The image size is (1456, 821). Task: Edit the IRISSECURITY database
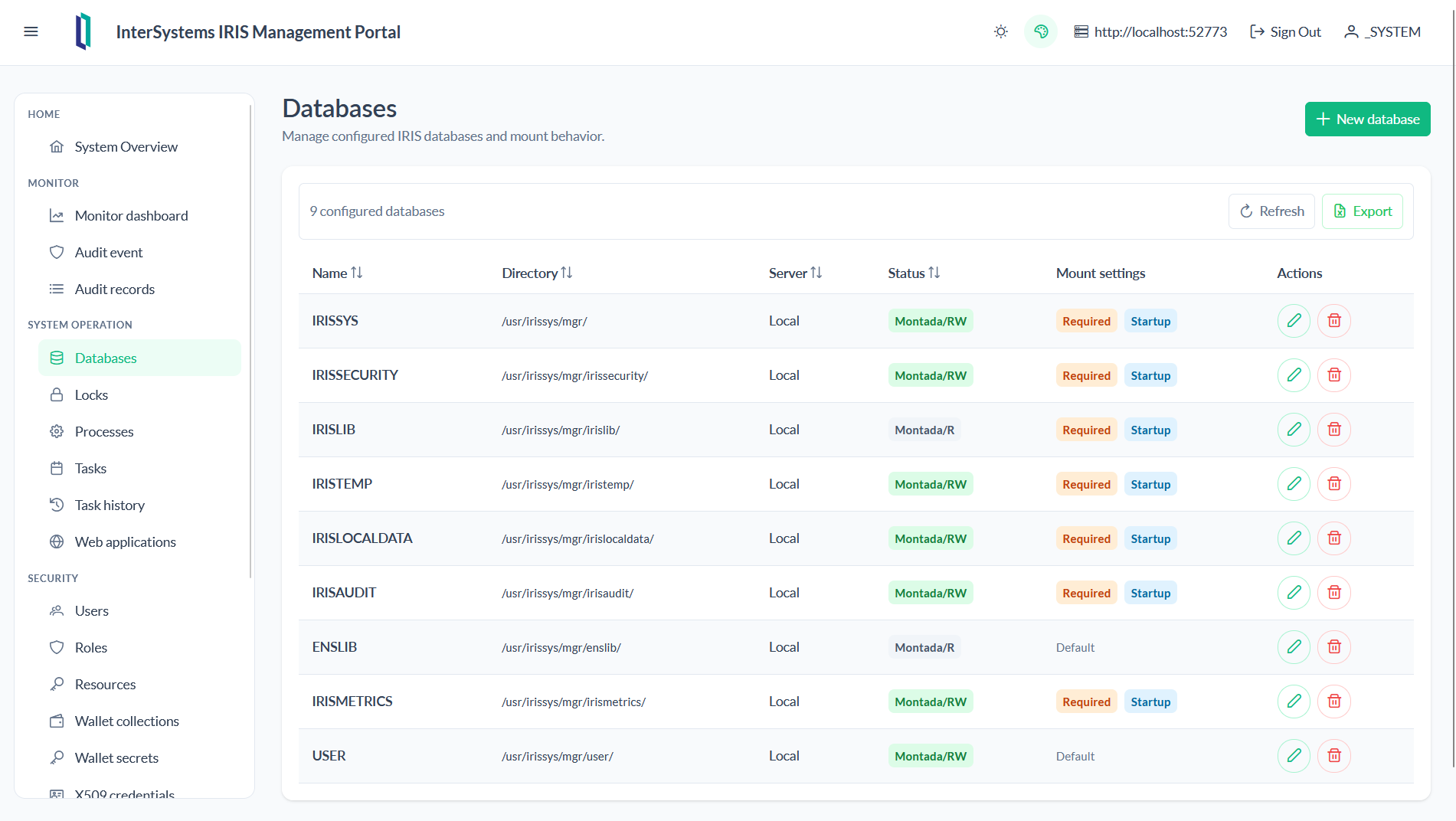(x=1294, y=375)
